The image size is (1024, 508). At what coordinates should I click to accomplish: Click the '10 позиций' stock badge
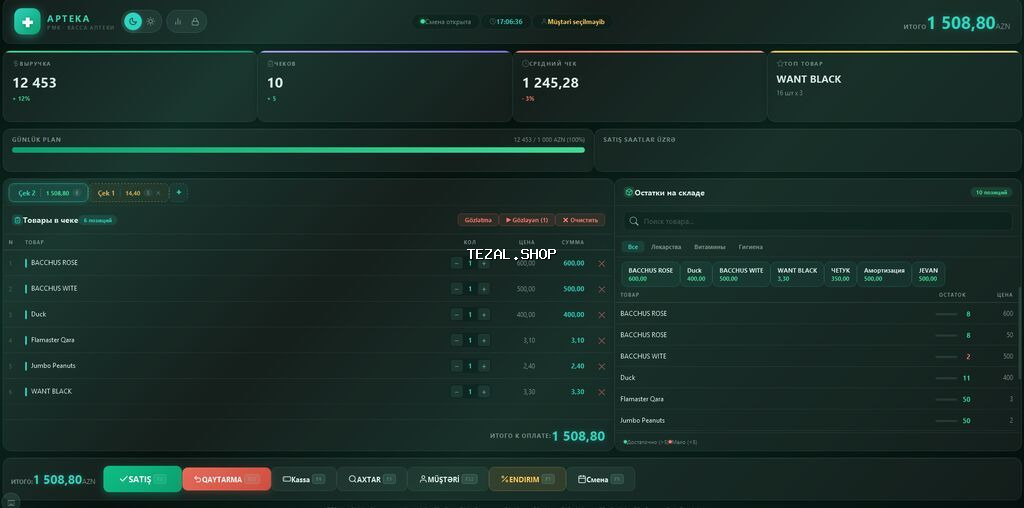991,193
